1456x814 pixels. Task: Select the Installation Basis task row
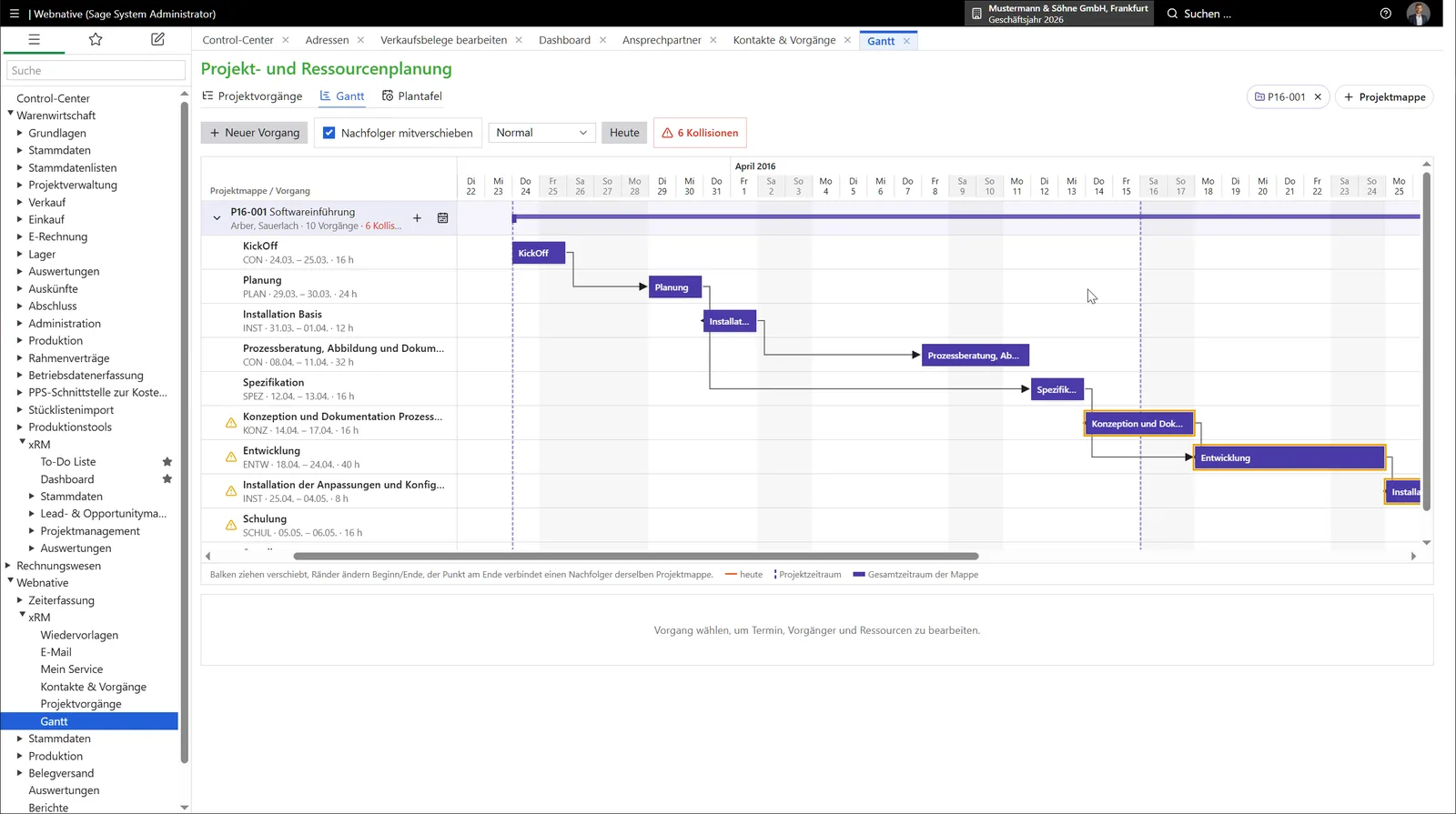(x=329, y=321)
